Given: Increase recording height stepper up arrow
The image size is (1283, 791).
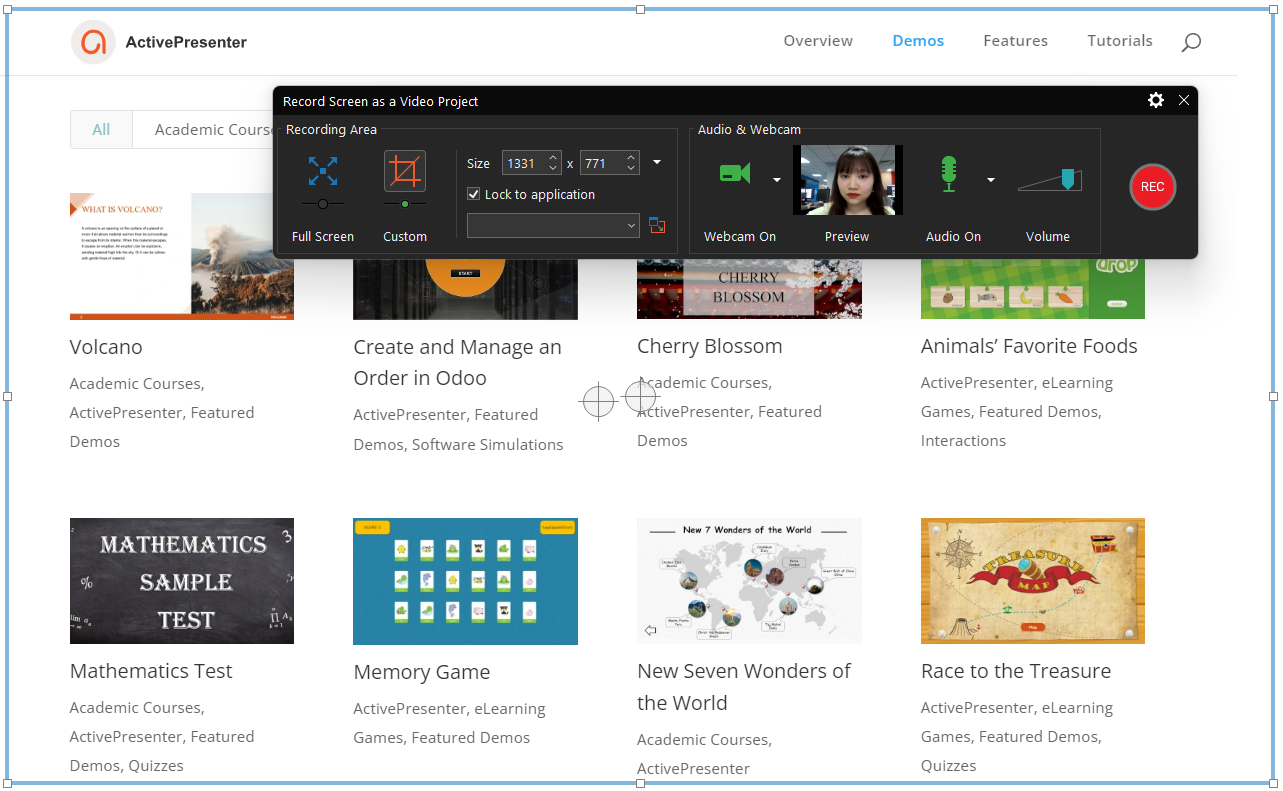Looking at the screenshot, I should tap(631, 157).
